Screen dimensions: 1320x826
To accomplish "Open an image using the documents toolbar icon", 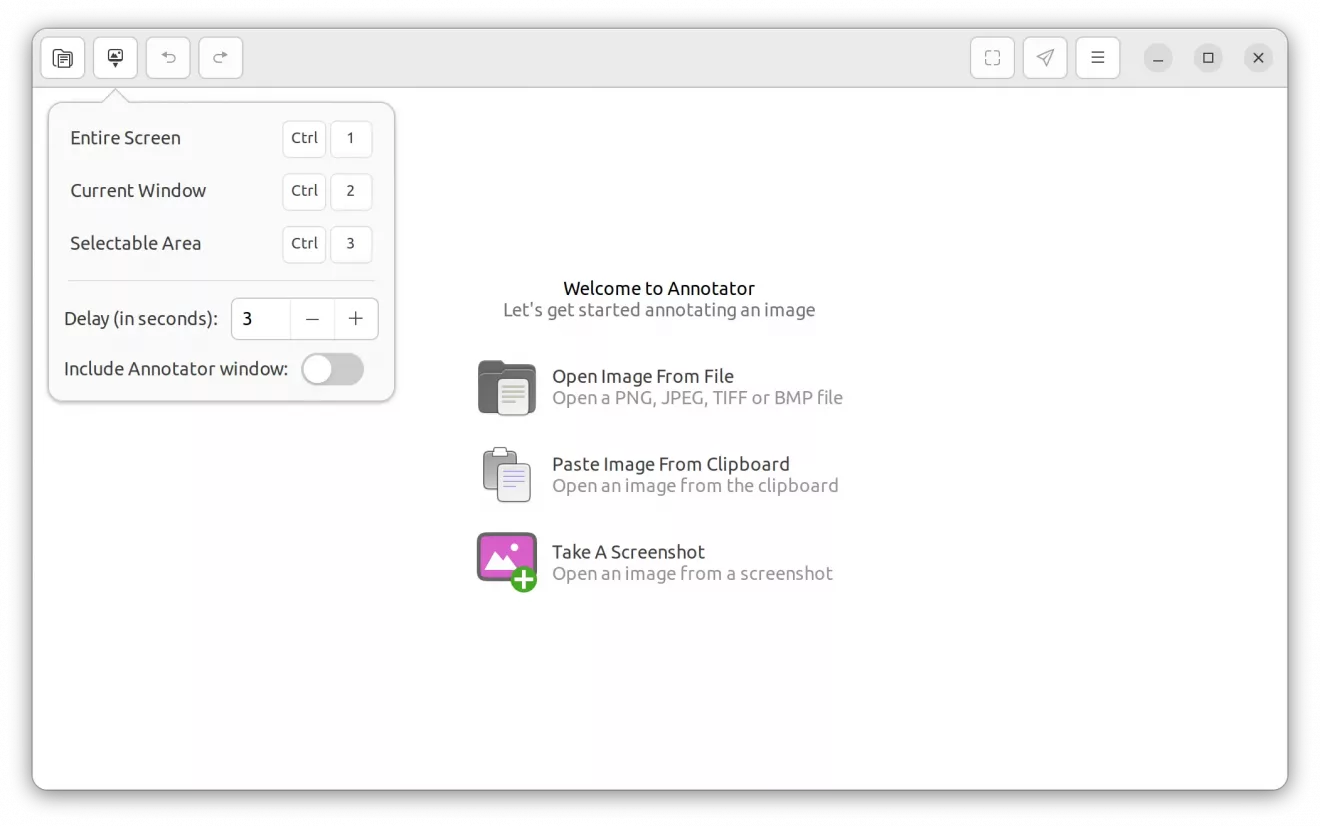I will (x=62, y=58).
